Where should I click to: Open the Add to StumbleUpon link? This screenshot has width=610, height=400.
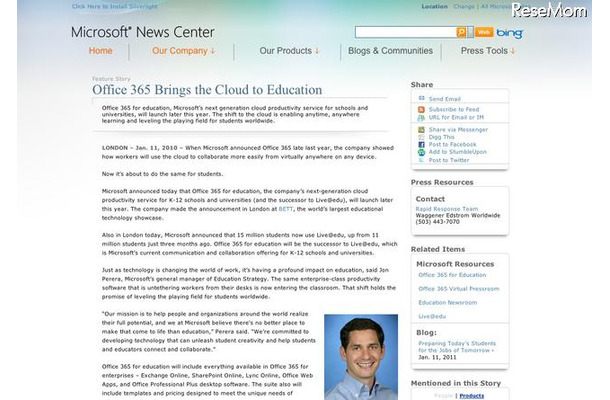pos(458,152)
